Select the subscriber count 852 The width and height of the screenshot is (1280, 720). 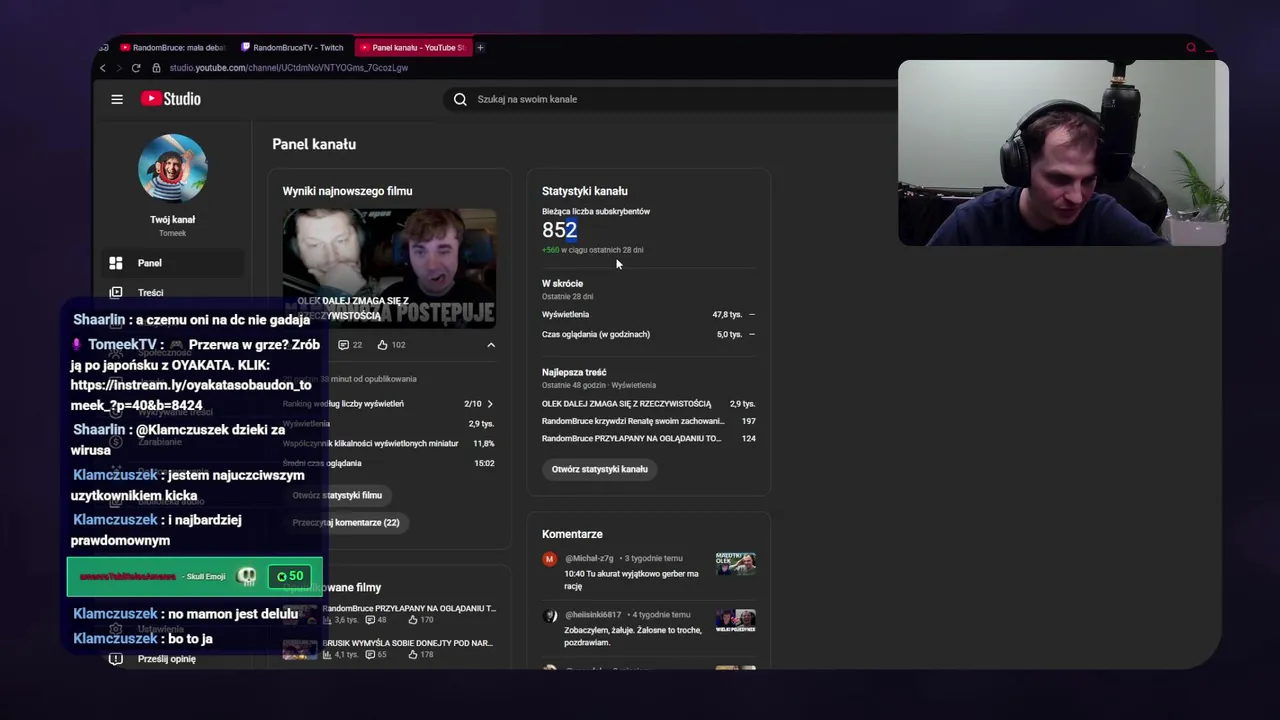[x=560, y=230]
